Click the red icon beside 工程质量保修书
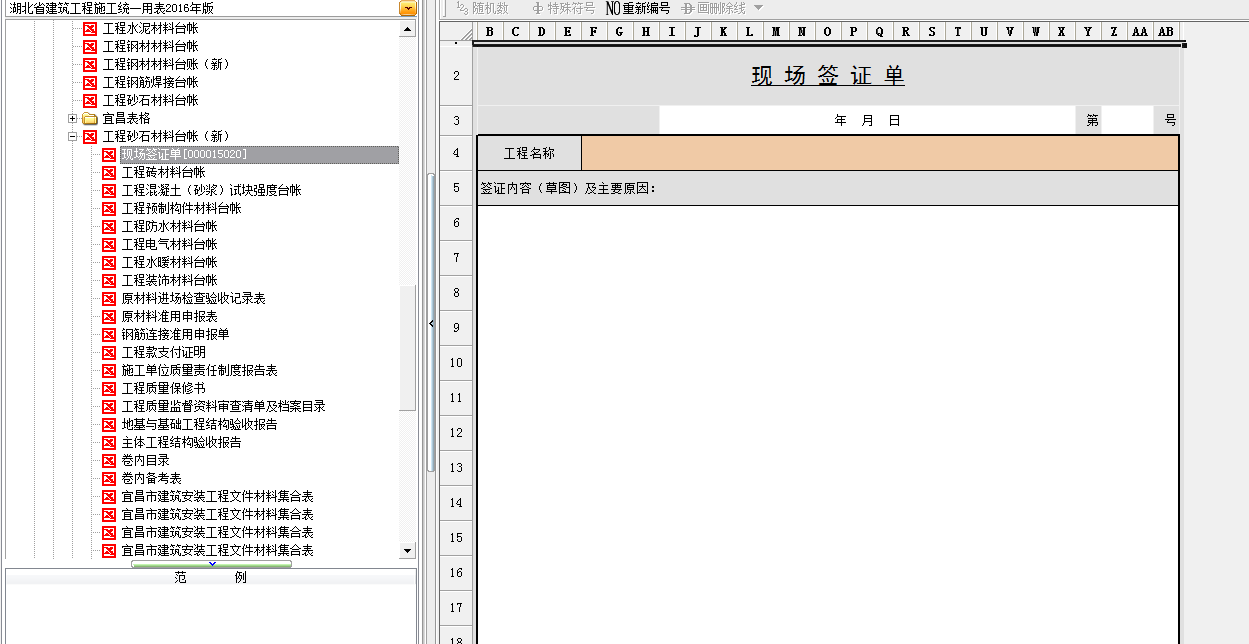Image resolution: width=1249 pixels, height=644 pixels. click(x=109, y=388)
